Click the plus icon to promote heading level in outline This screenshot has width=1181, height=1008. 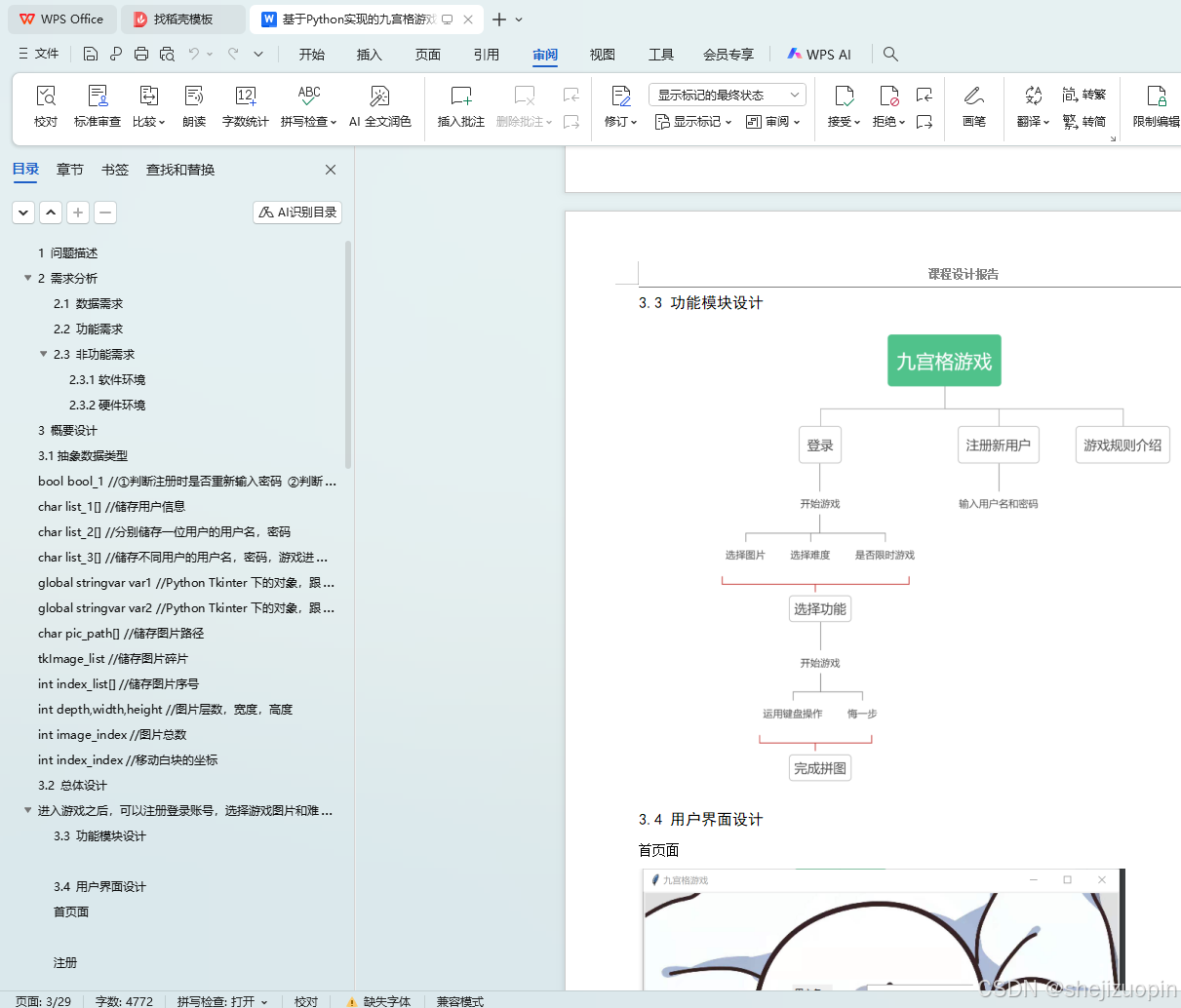pos(78,212)
